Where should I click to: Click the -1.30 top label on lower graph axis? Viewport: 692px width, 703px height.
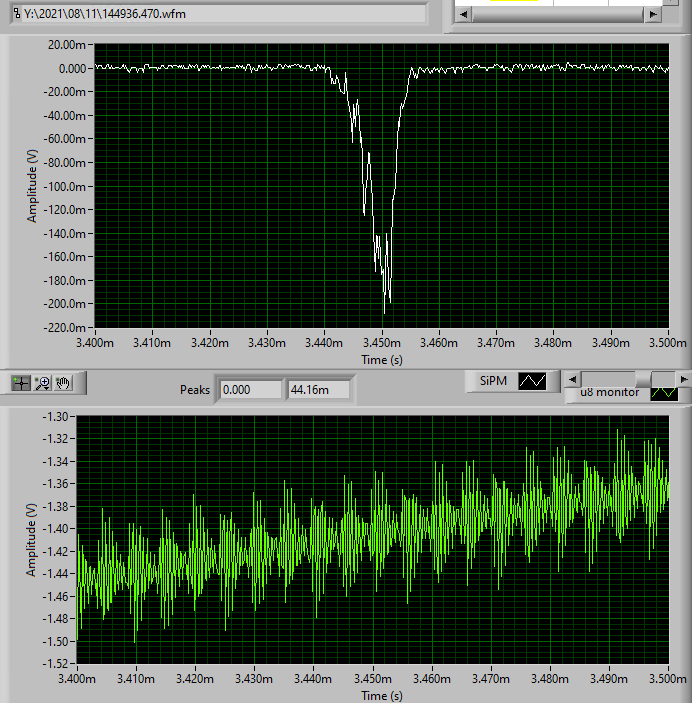(x=58, y=416)
